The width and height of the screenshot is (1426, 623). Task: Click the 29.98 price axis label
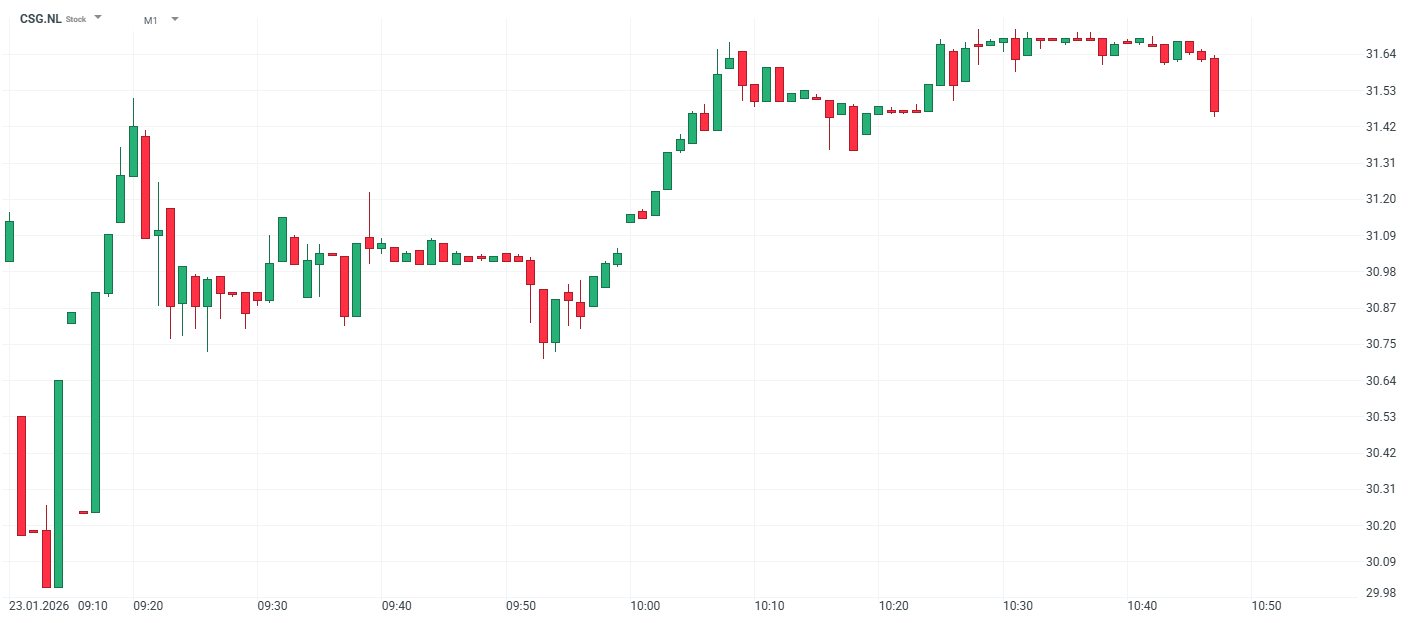(1380, 593)
